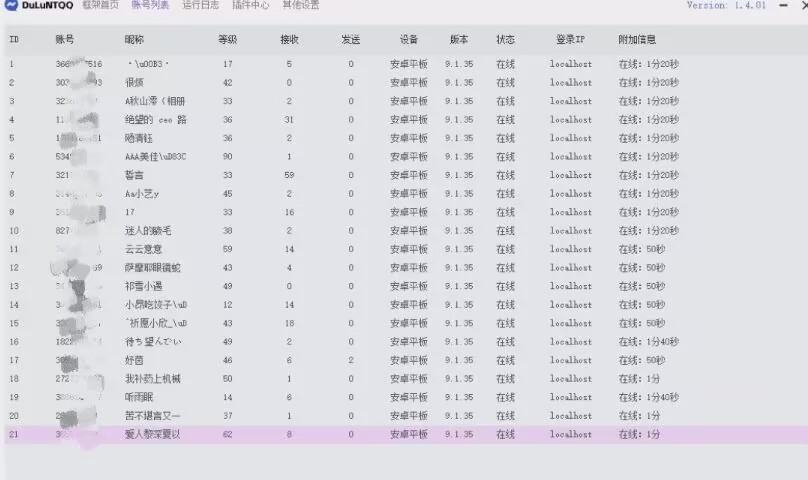Click row 1 account number ending 516
The height and width of the screenshot is (480, 808).
(79, 64)
